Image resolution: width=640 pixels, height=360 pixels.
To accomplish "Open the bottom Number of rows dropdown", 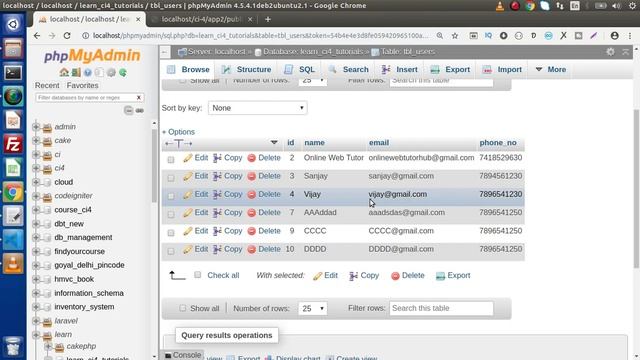I will pos(313,309).
